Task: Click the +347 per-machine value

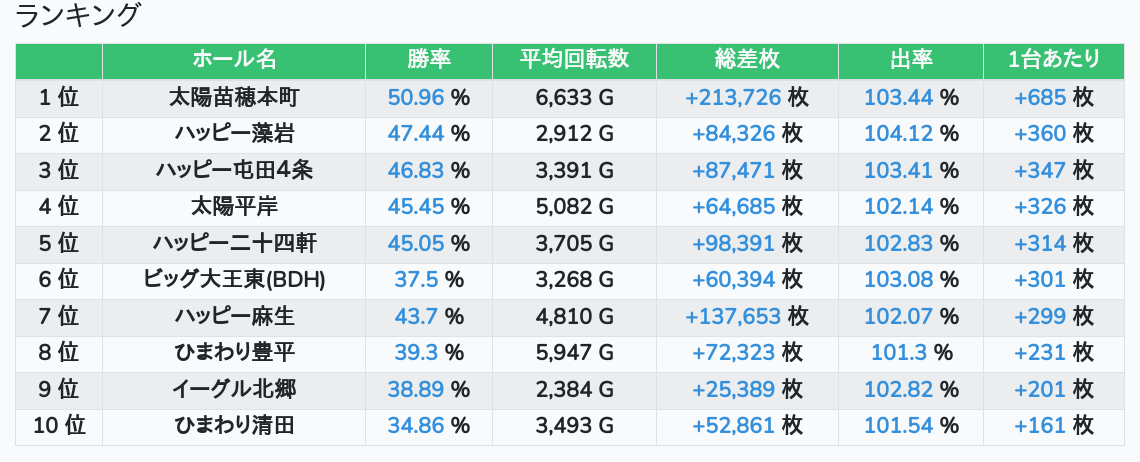Action: [1040, 170]
